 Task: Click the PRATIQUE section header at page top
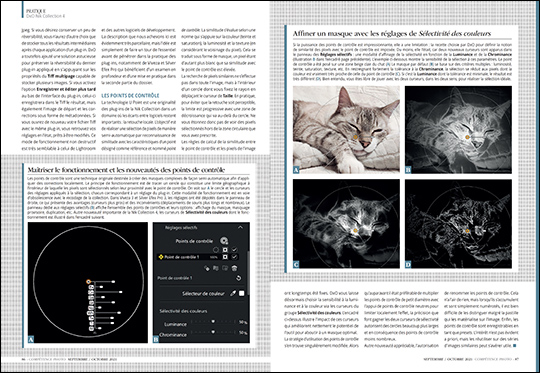pos(36,11)
